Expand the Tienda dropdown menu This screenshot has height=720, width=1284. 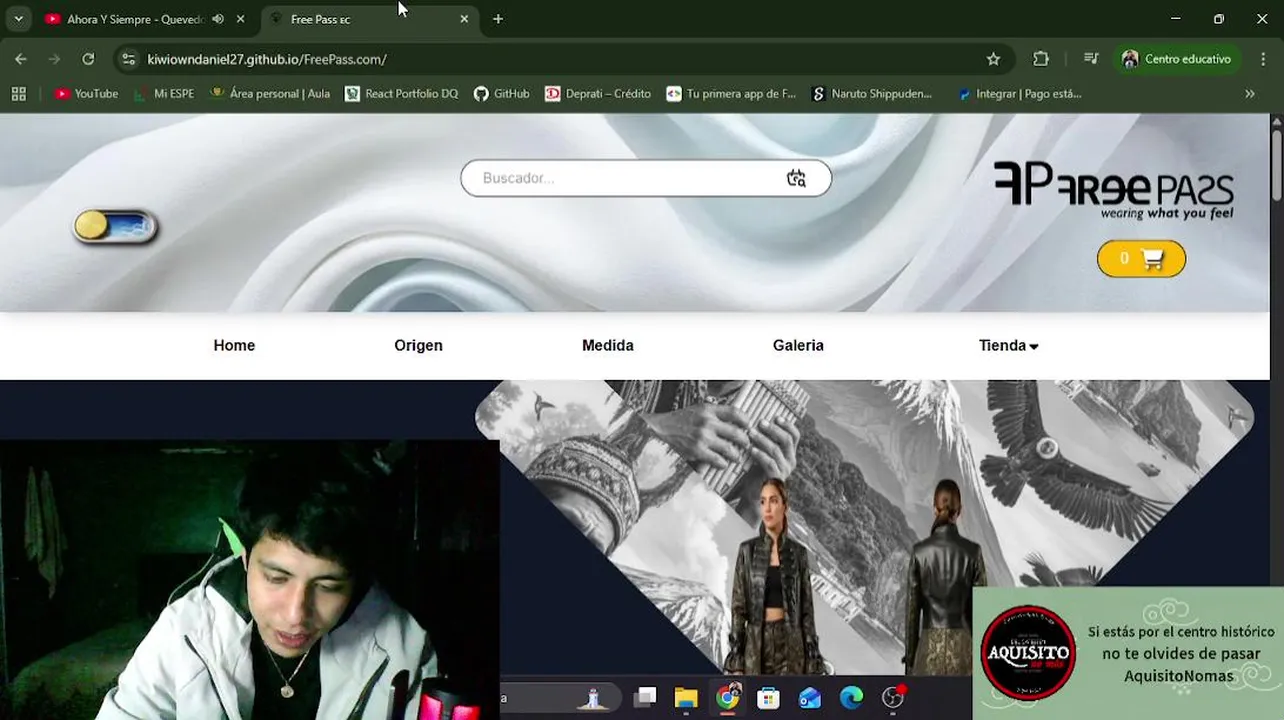(x=1008, y=345)
